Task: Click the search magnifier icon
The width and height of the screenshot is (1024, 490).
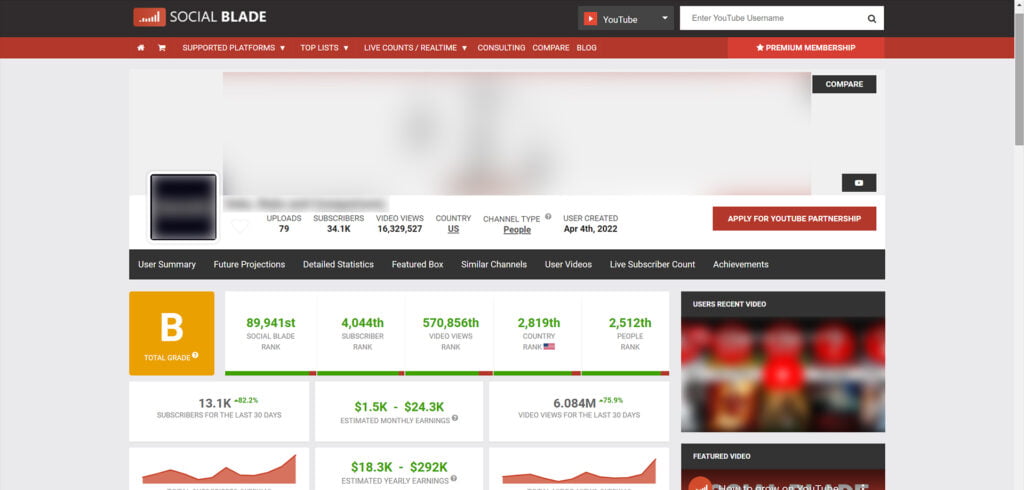Action: pos(871,18)
